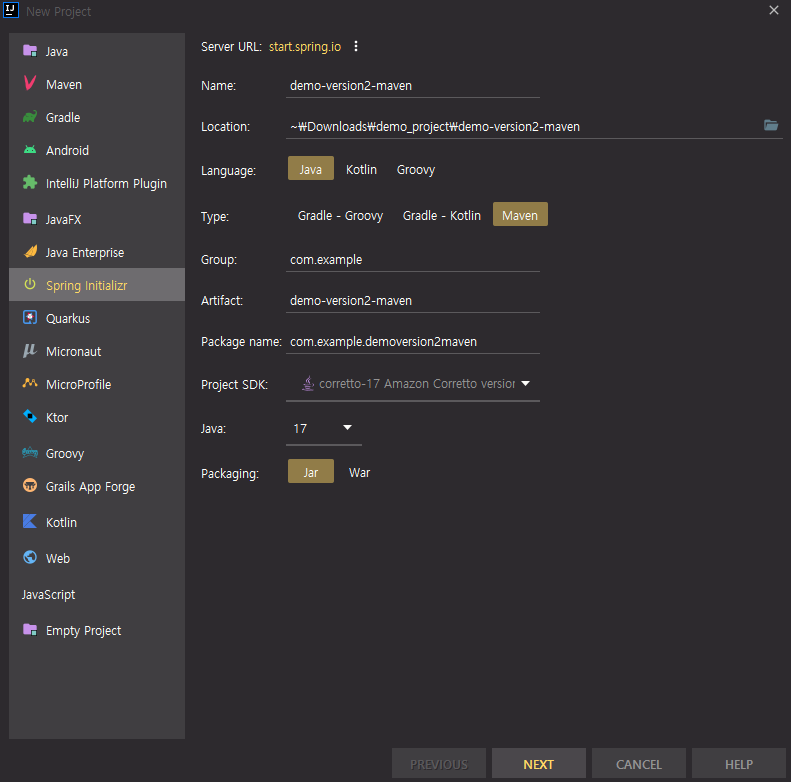791x782 pixels.
Task: Close the New Project dialog
Action: point(774,10)
